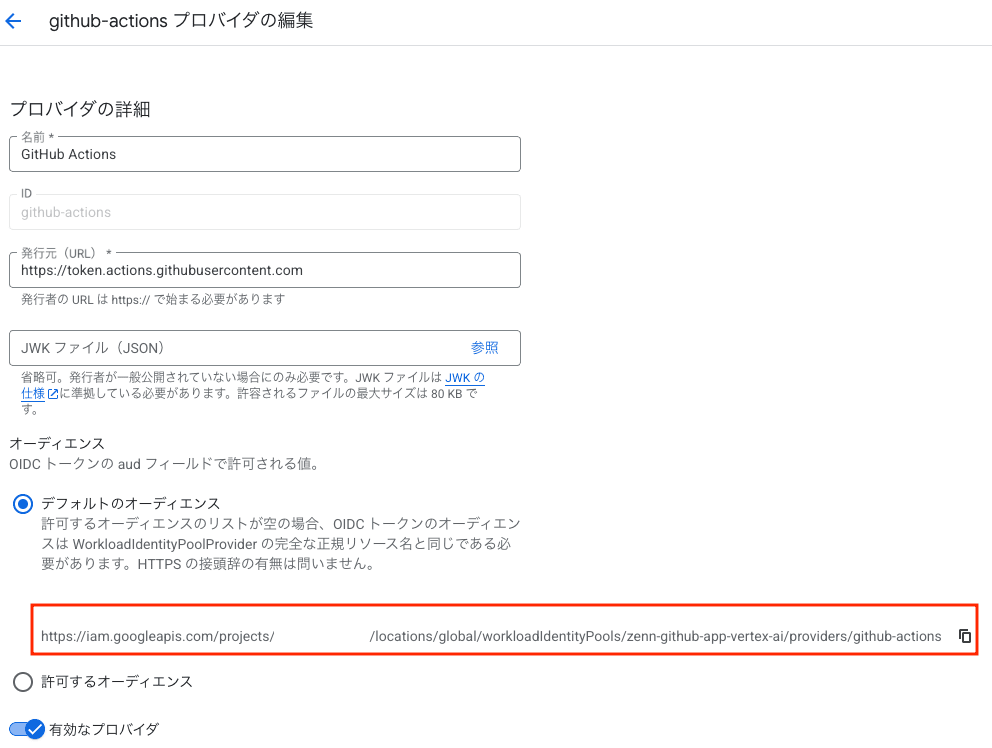Edit the 発行元 (URL) input field
Screen dimensions: 992x748
264,270
